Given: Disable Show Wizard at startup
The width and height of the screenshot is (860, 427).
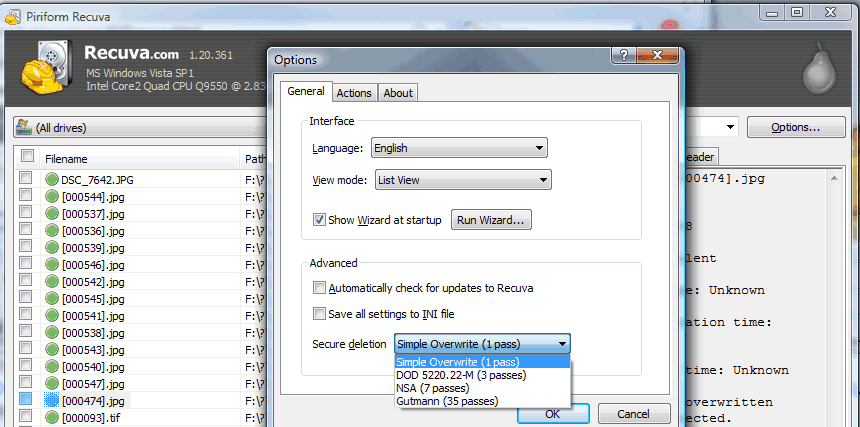Looking at the screenshot, I should point(319,220).
